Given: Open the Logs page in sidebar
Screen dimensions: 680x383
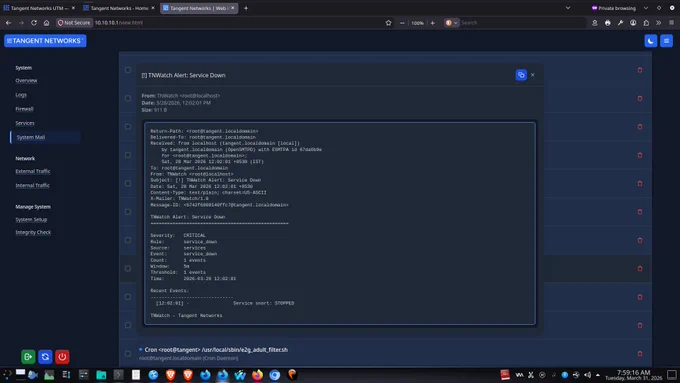Looking at the screenshot, I should (21, 95).
